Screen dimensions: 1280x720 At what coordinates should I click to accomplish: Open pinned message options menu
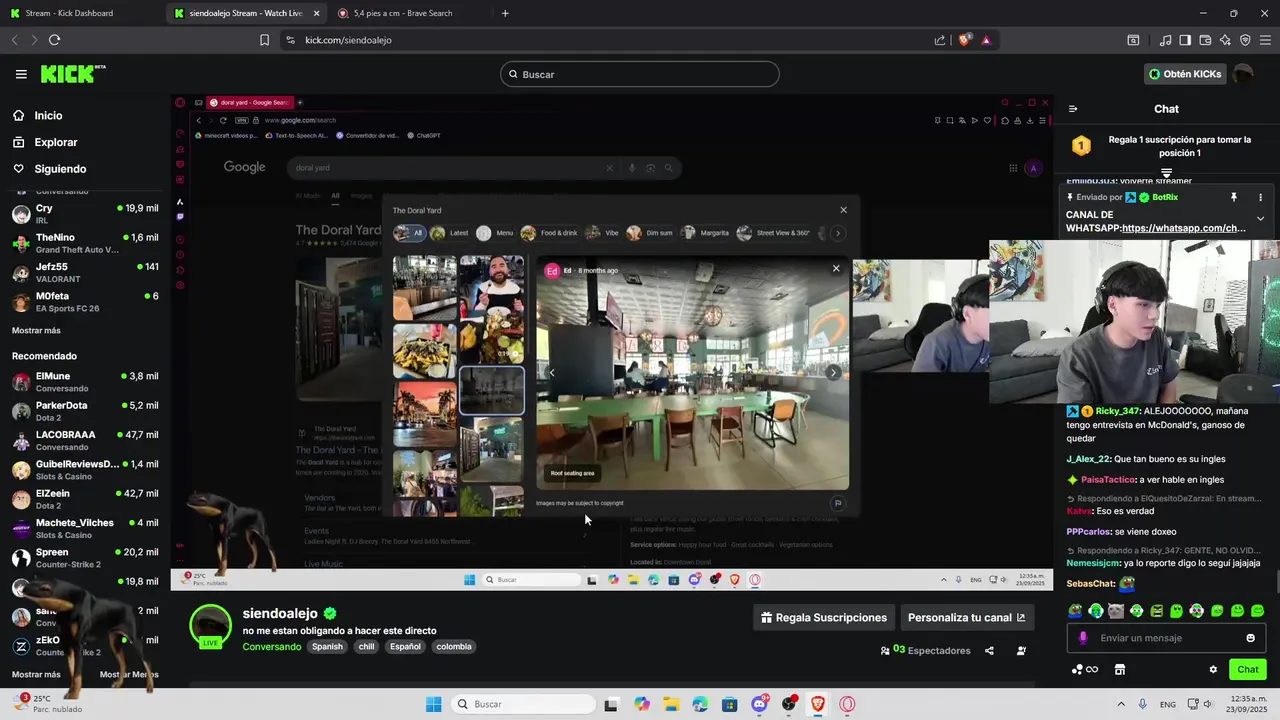pos(1260,197)
